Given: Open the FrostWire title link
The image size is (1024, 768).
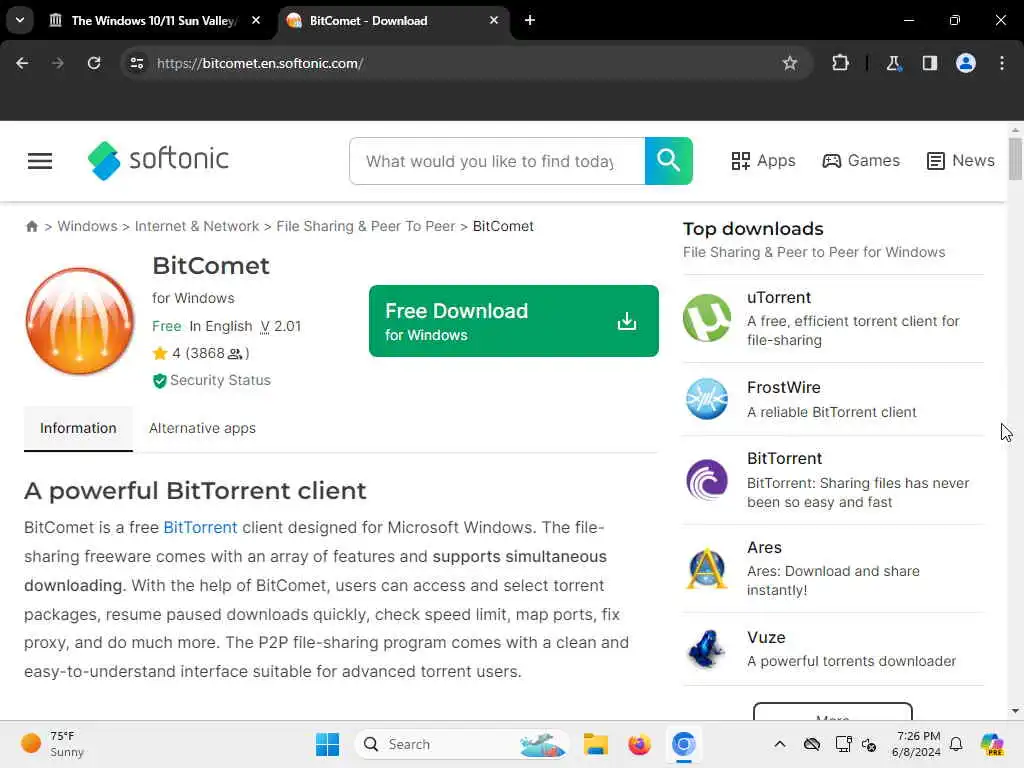Looking at the screenshot, I should pos(784,388).
